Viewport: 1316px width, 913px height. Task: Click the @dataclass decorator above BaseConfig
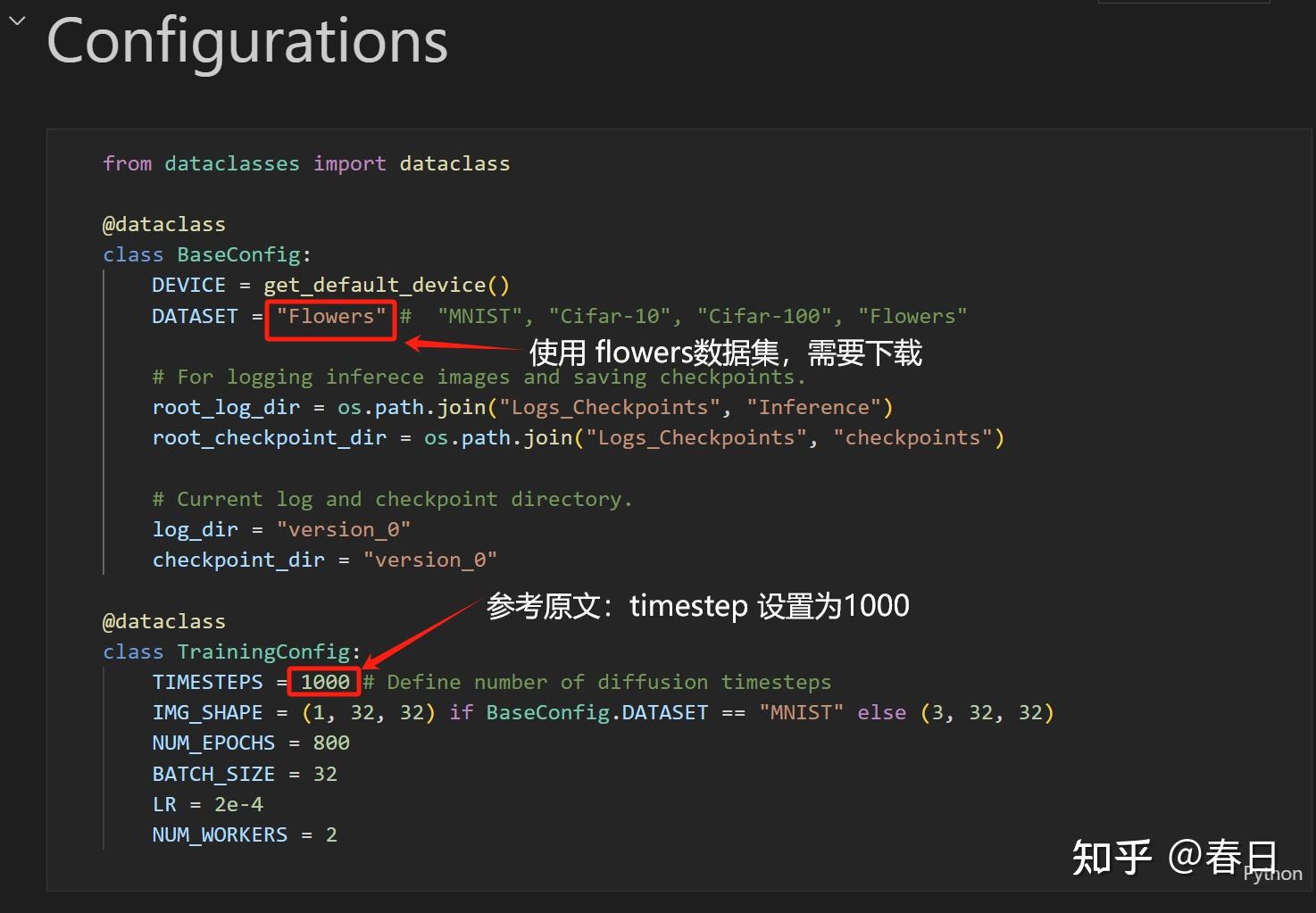pos(164,223)
